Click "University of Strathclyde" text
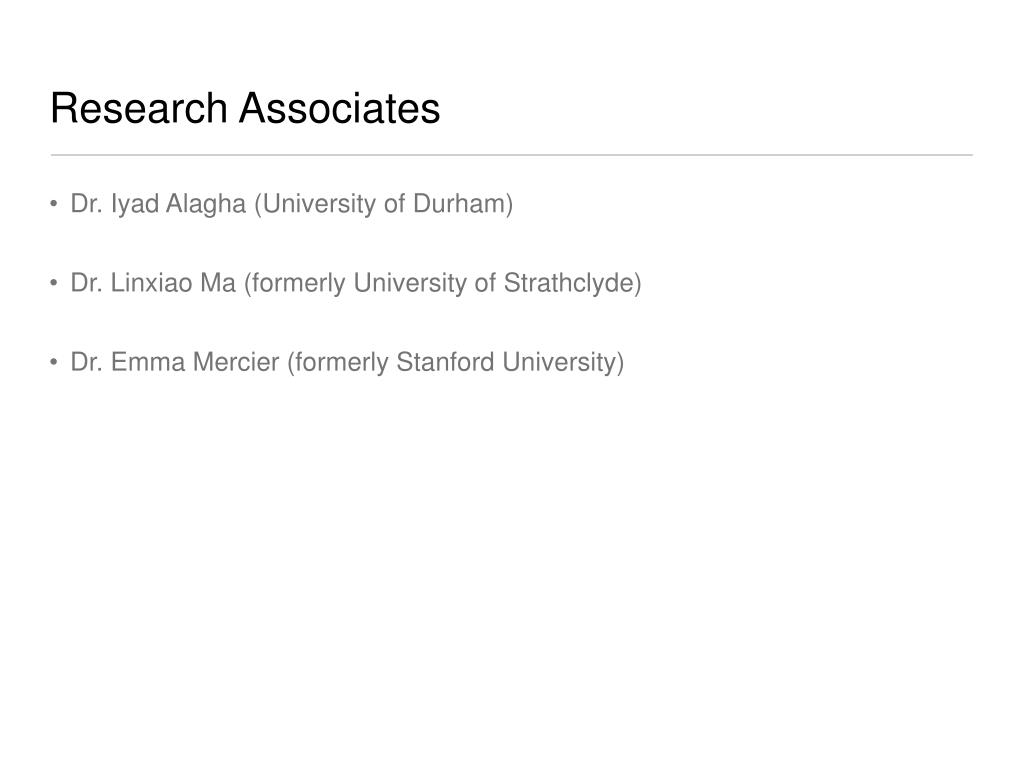This screenshot has width=1024, height=768. click(497, 283)
